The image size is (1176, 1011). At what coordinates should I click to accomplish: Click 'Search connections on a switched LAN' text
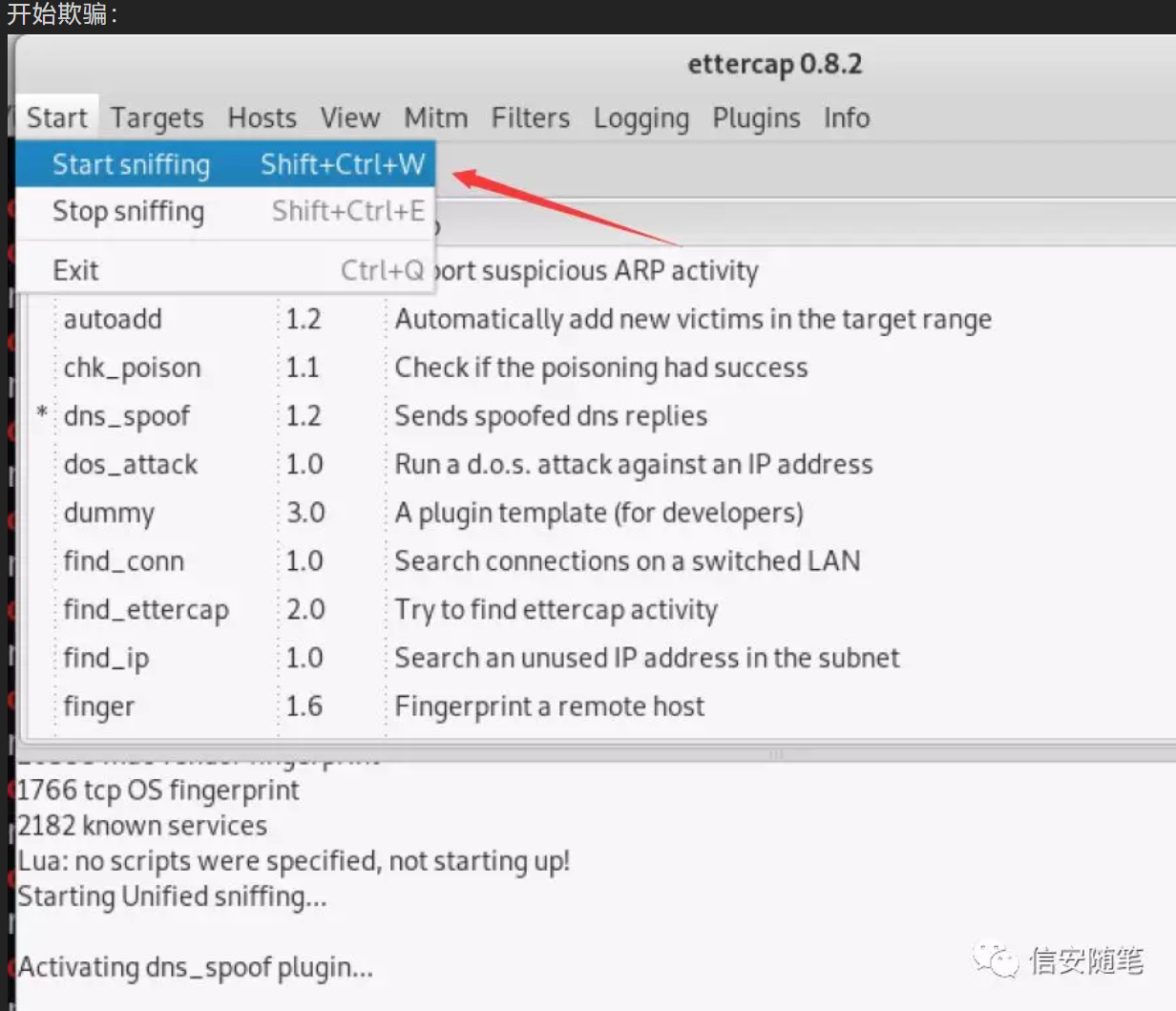pyautogui.click(x=627, y=561)
